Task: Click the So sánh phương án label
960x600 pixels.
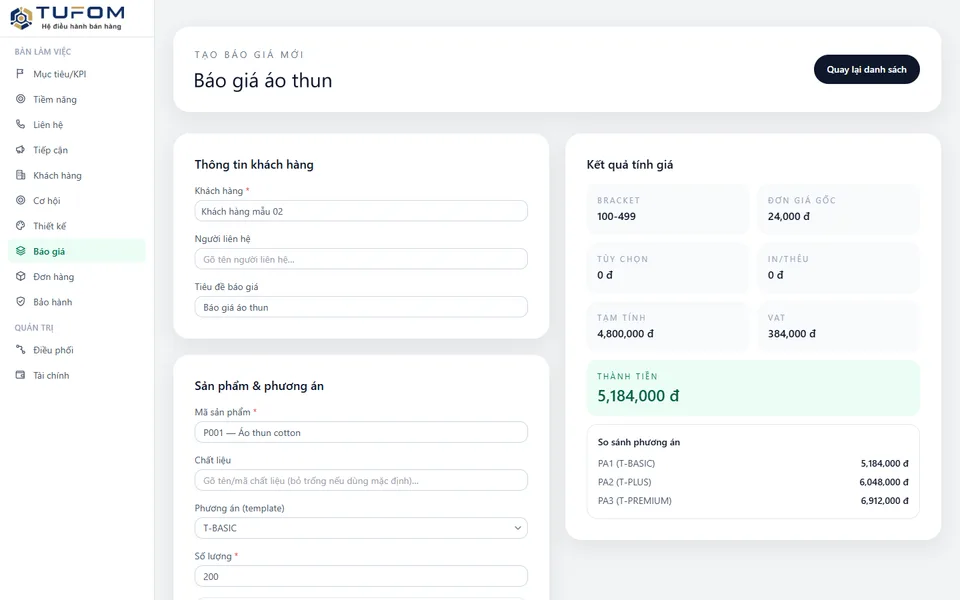Action: pyautogui.click(x=639, y=442)
